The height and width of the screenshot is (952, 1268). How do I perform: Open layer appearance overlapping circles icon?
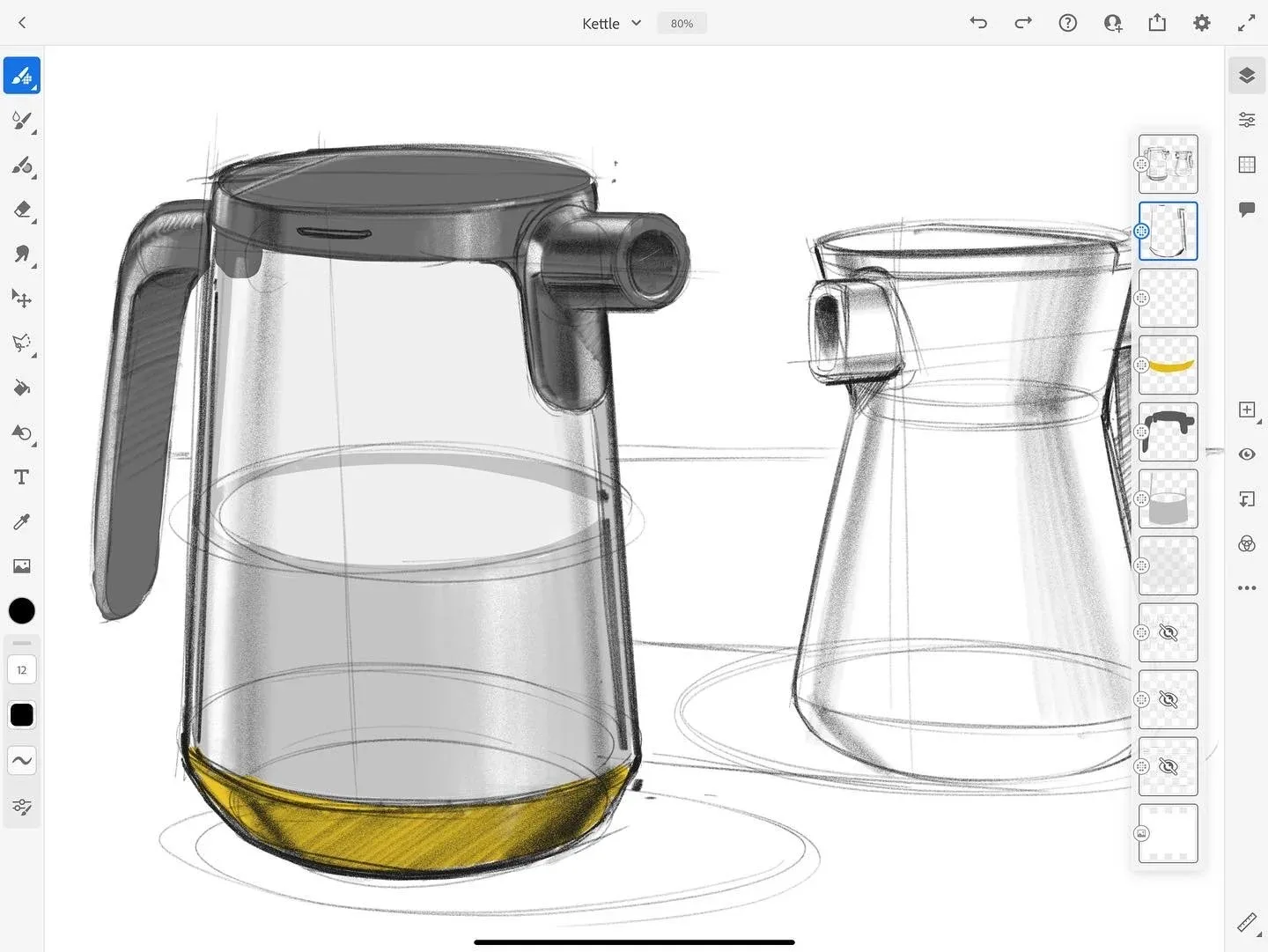click(1247, 543)
